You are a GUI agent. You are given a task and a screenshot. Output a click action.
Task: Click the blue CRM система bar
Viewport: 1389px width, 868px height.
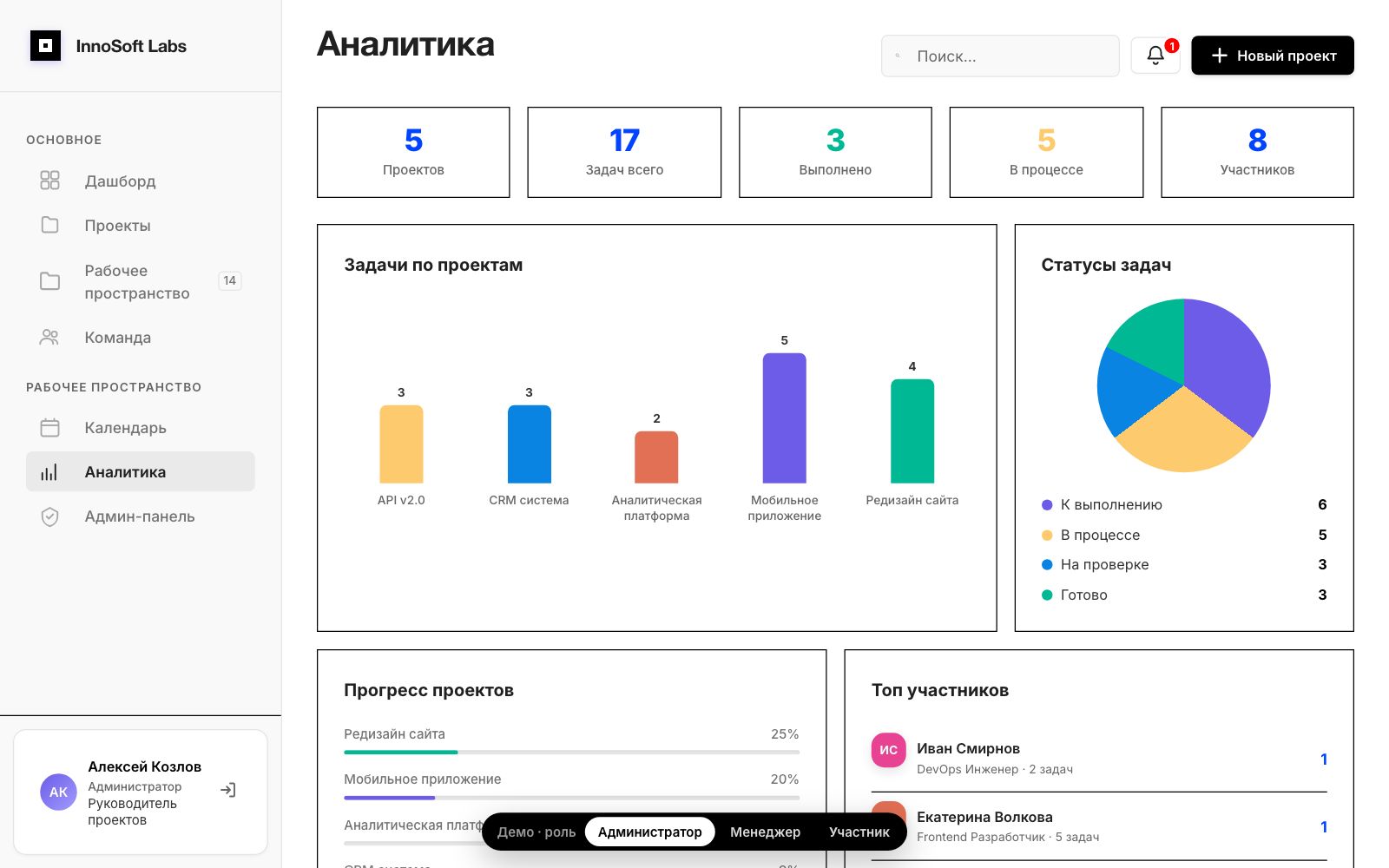coord(529,444)
